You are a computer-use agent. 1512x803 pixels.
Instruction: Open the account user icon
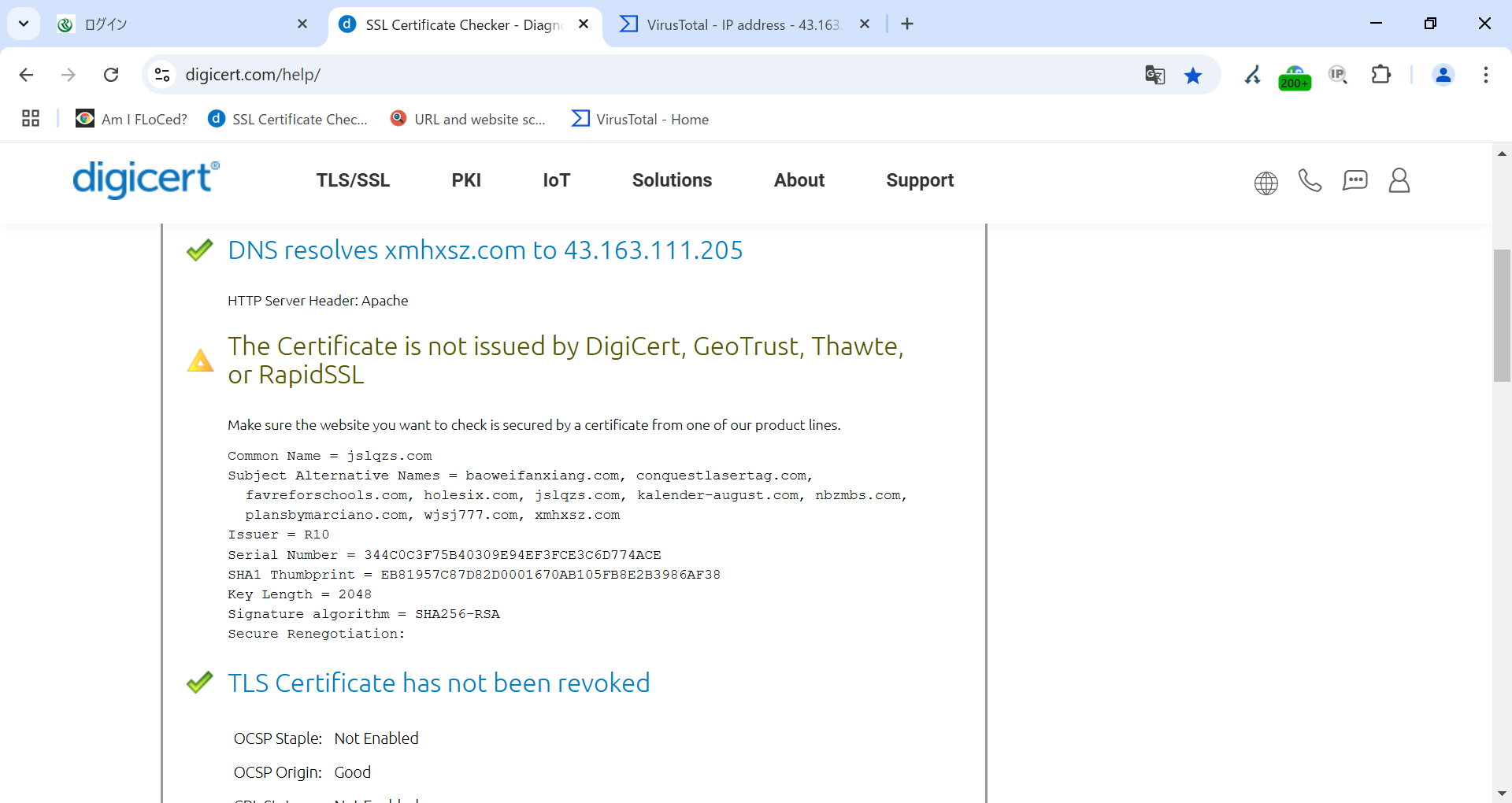(x=1399, y=180)
